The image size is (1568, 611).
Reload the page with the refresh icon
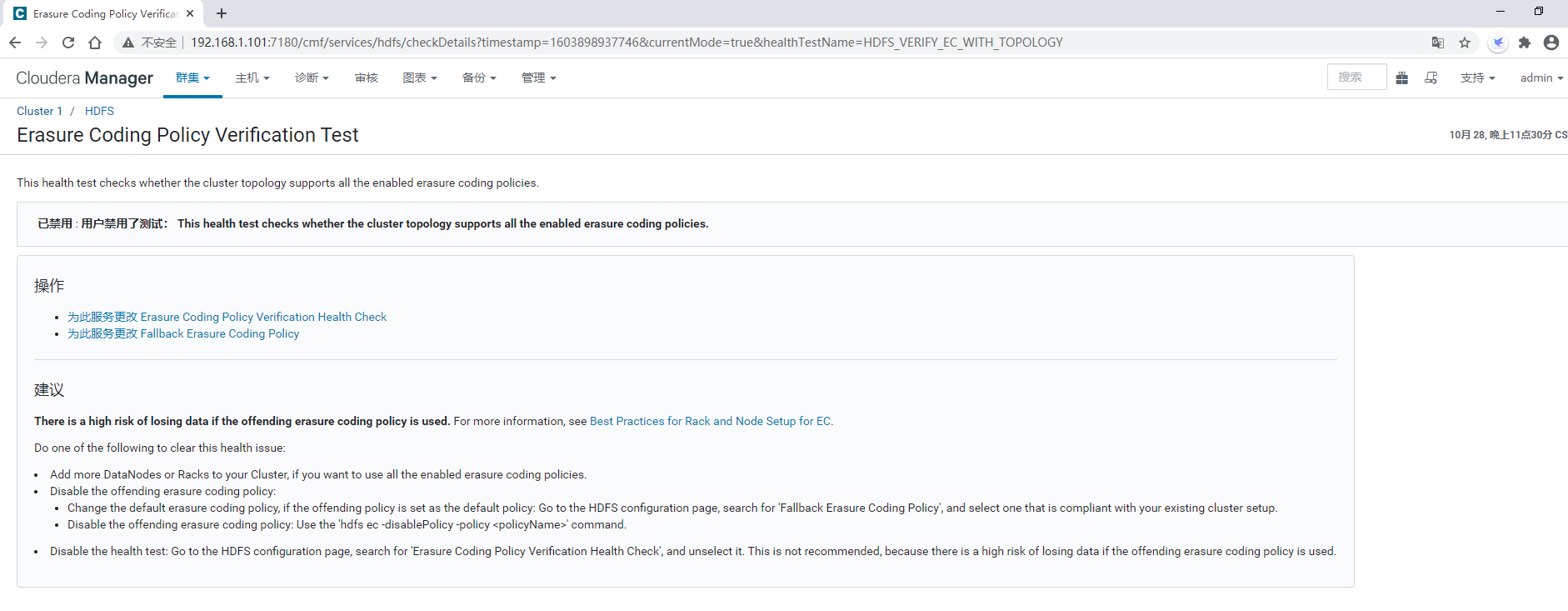(x=68, y=43)
